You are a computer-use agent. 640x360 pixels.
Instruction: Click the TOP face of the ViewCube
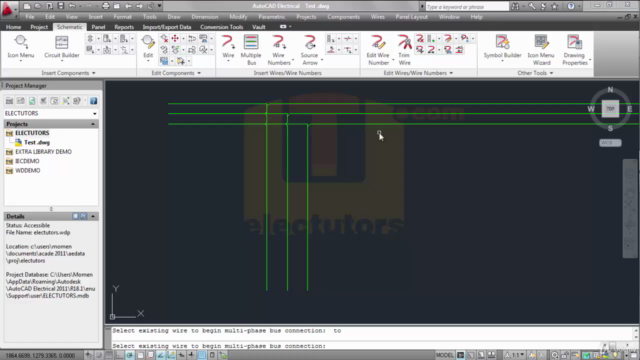point(610,109)
